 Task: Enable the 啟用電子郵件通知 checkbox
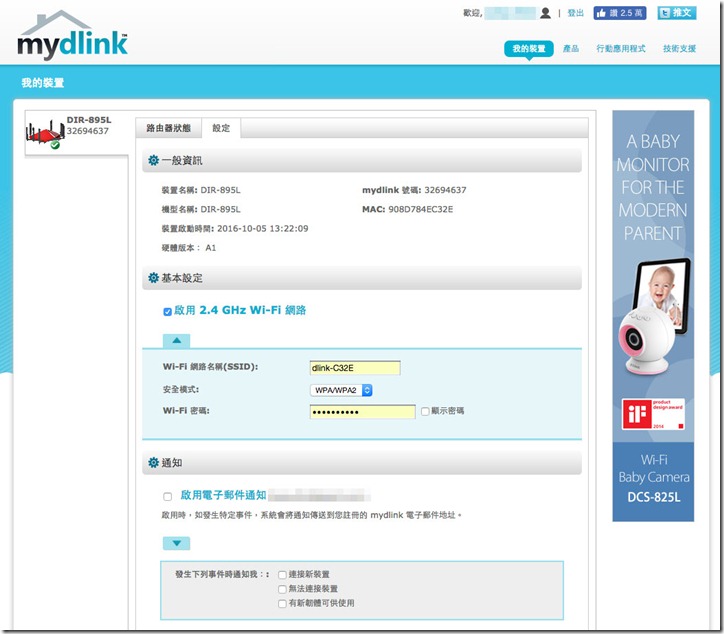[x=168, y=496]
